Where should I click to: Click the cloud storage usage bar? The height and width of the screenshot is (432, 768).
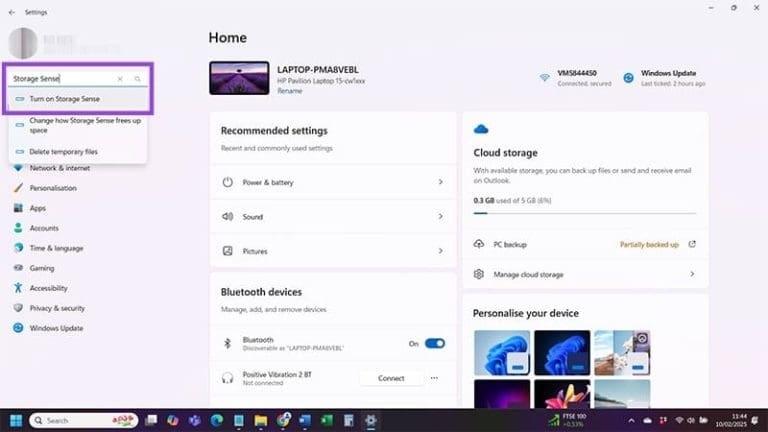point(584,213)
